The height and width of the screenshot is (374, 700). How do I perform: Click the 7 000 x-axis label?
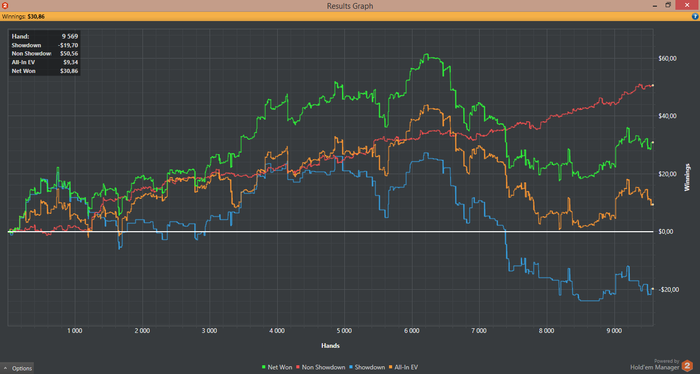tap(479, 331)
